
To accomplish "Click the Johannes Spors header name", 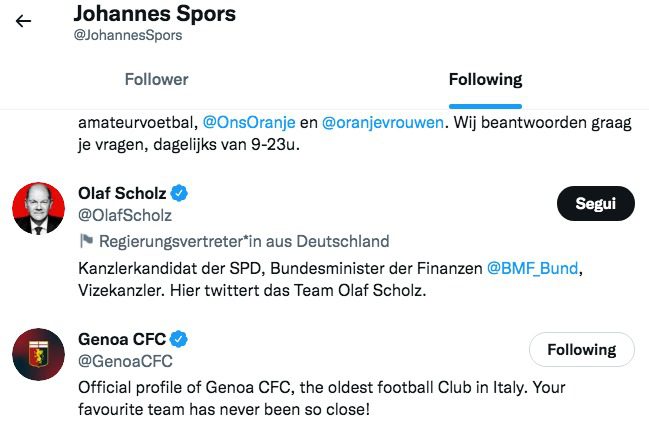I will tap(153, 14).
